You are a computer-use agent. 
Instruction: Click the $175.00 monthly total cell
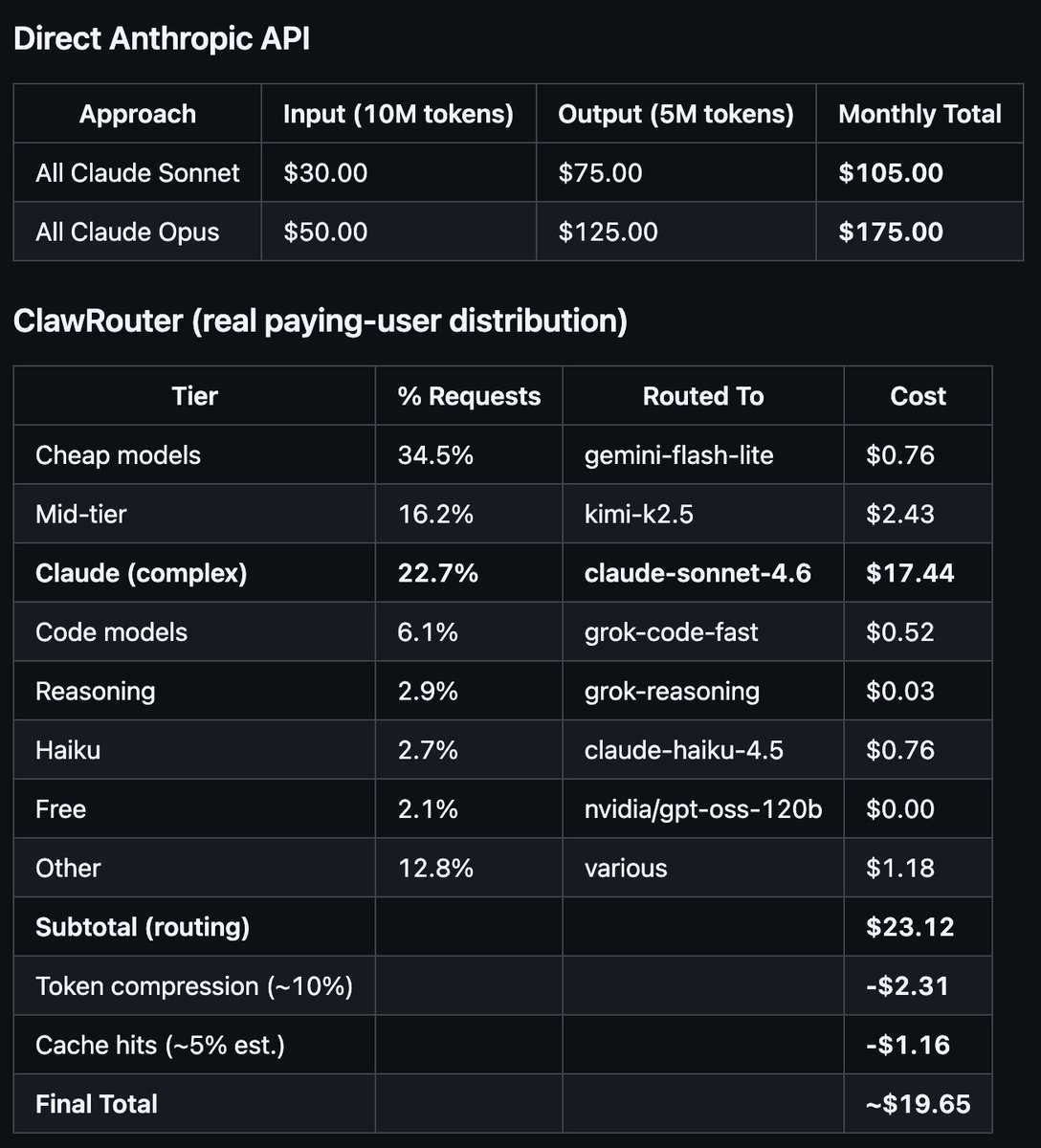(x=890, y=232)
